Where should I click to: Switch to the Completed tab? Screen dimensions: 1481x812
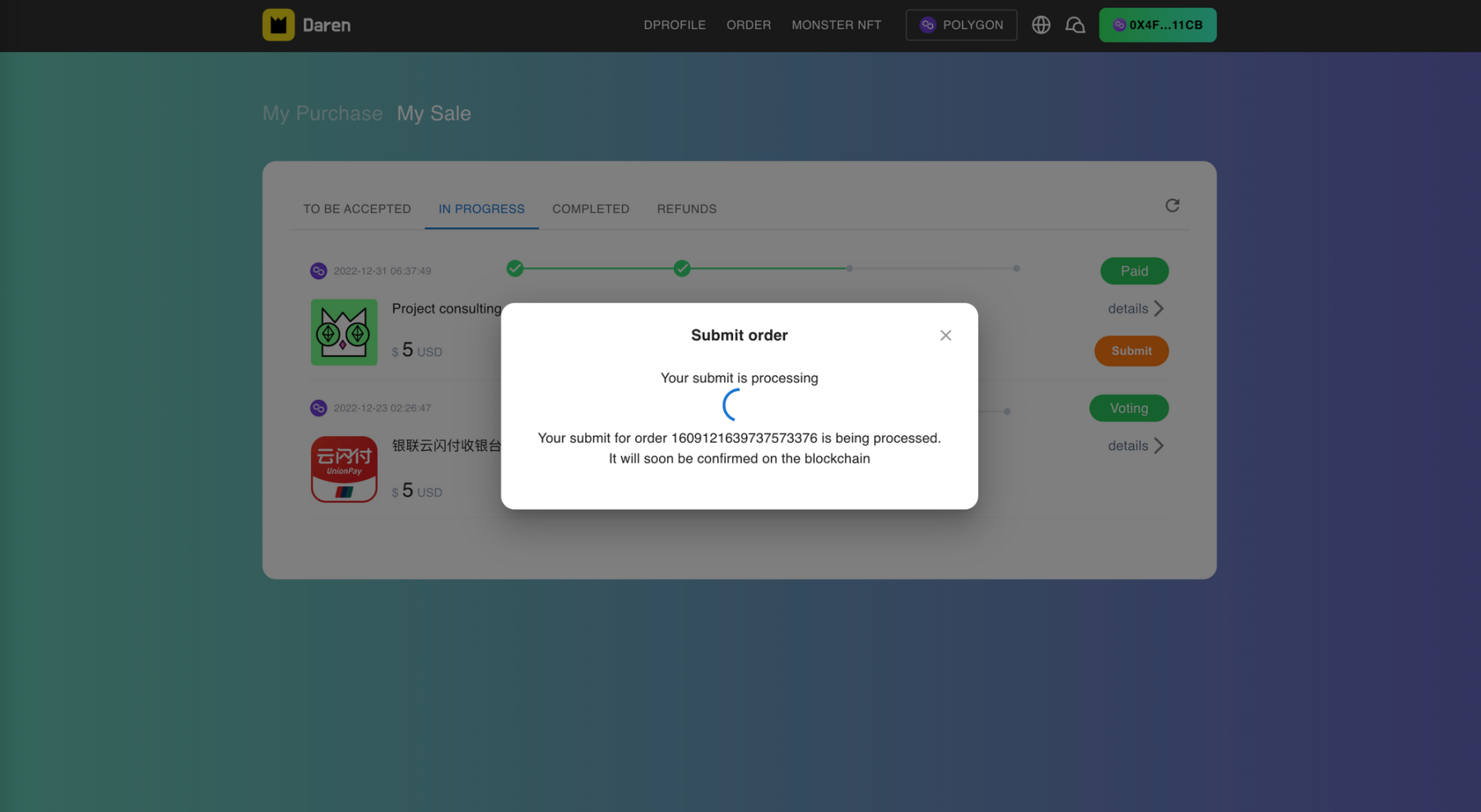(x=590, y=209)
